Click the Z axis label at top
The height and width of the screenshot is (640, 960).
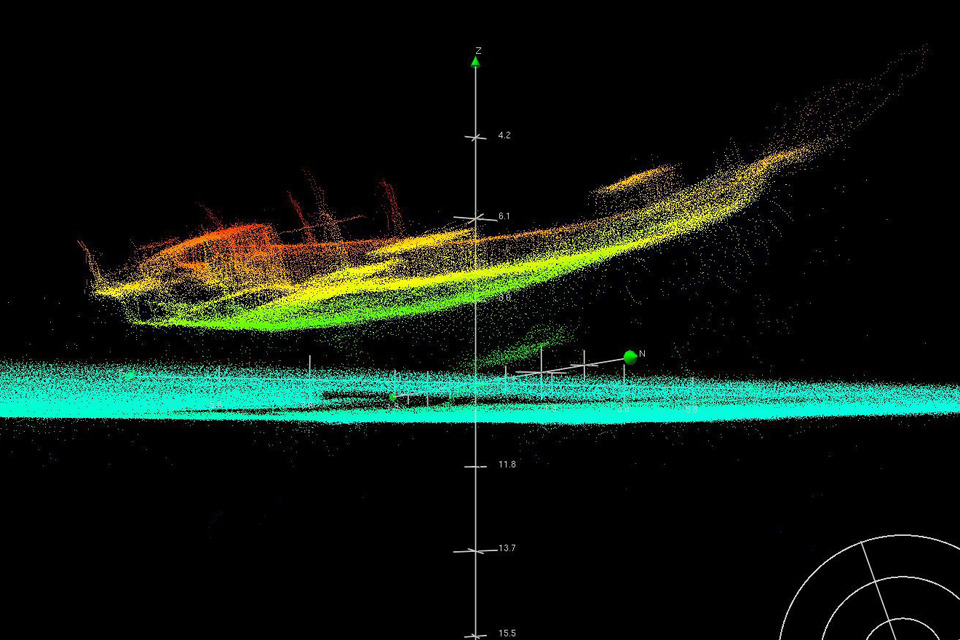point(479,49)
